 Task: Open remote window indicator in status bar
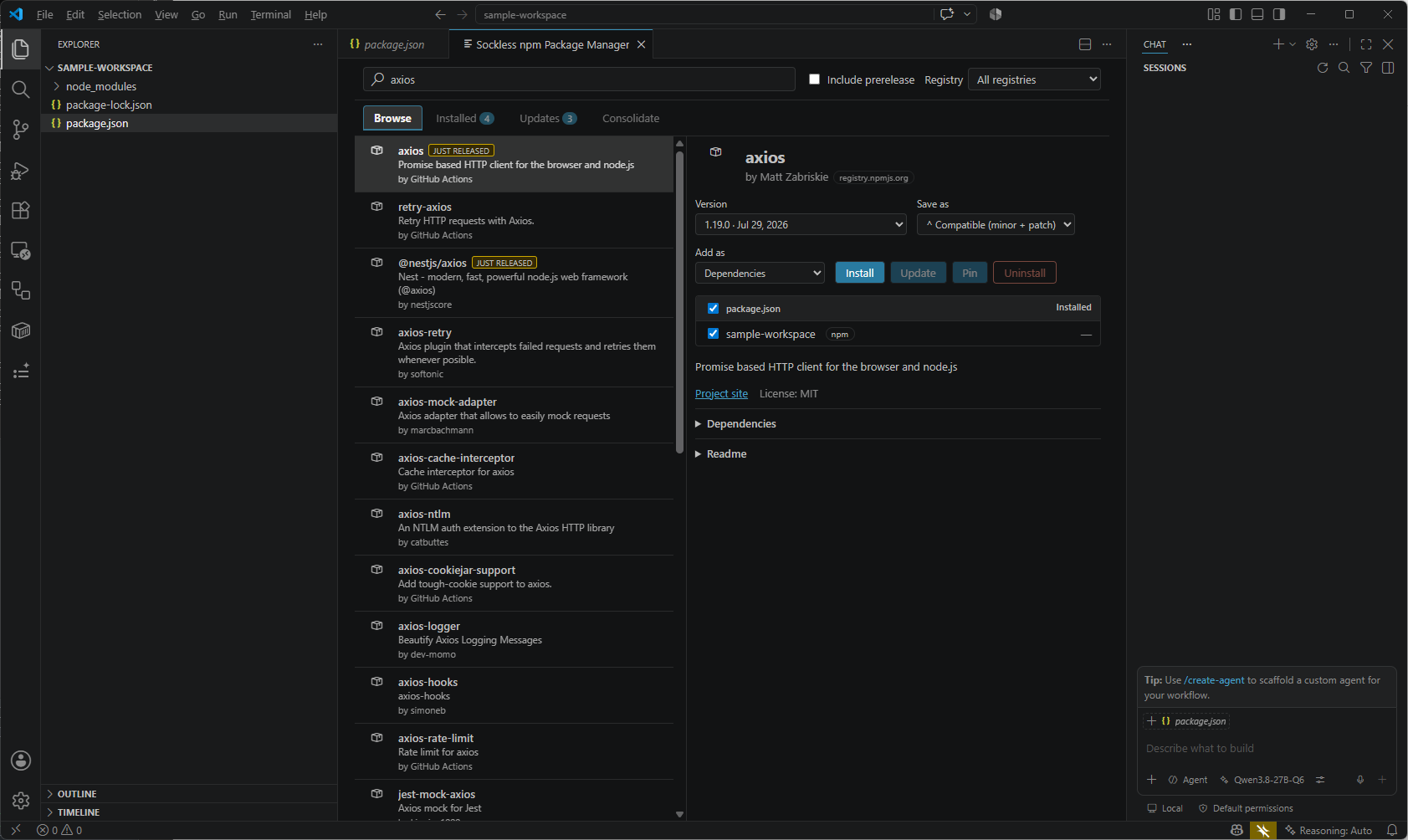coord(15,831)
